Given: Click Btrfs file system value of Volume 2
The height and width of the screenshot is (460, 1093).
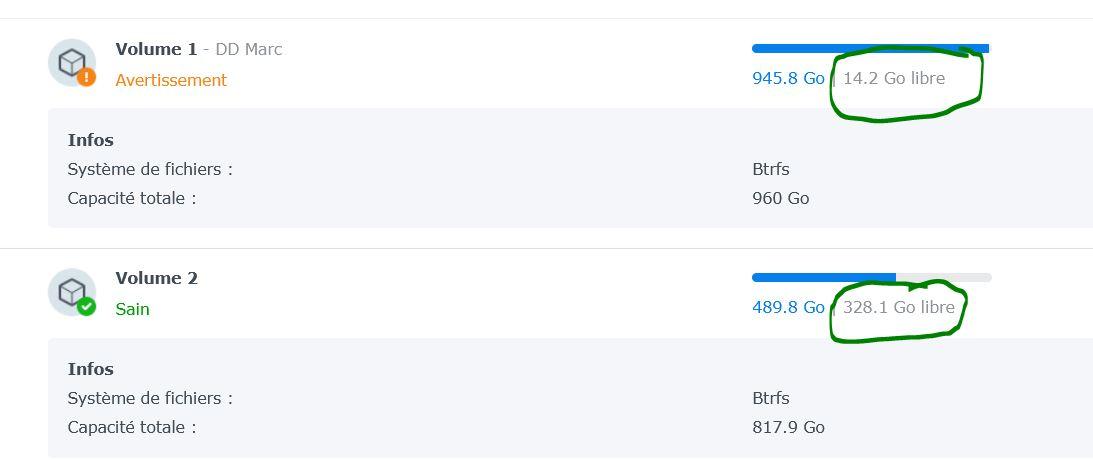Looking at the screenshot, I should [771, 399].
